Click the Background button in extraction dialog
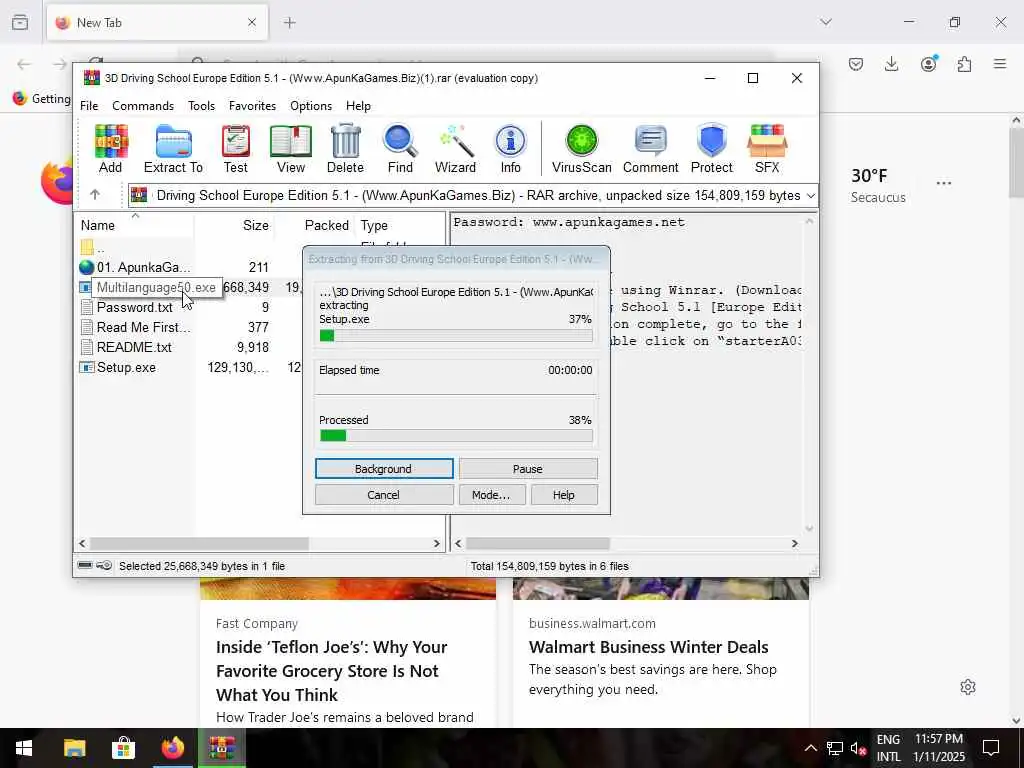The height and width of the screenshot is (768, 1024). click(384, 469)
